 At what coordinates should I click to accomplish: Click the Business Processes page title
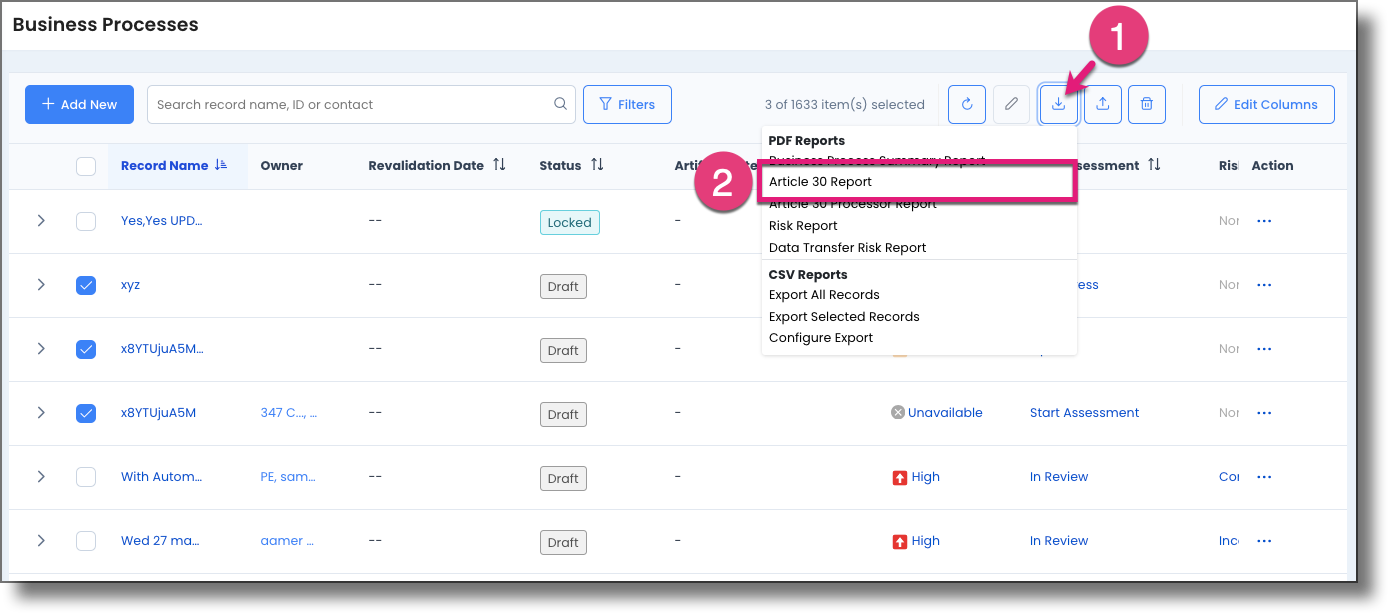(105, 25)
